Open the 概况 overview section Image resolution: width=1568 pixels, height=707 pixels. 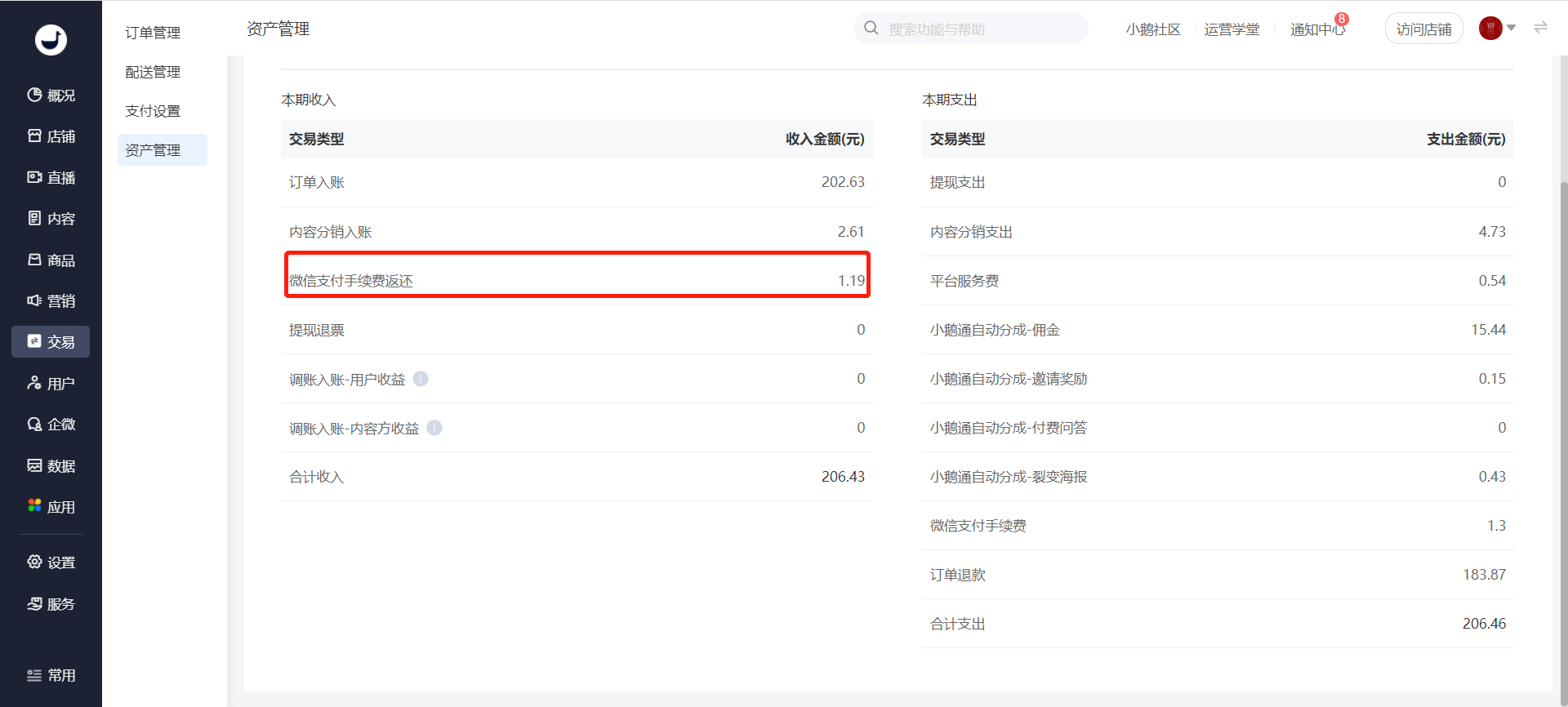click(51, 96)
